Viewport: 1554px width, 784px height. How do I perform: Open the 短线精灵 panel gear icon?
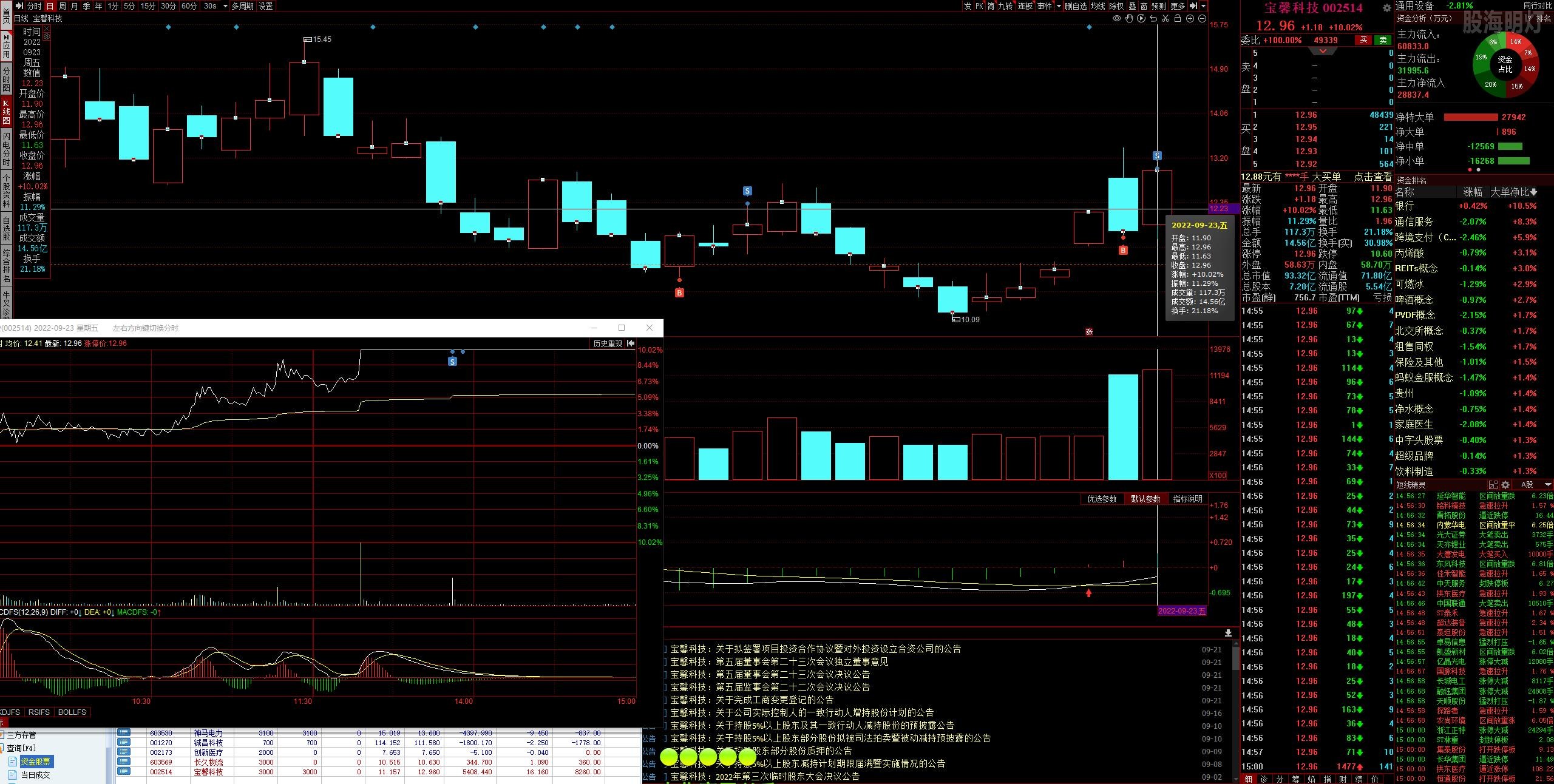coord(1505,485)
